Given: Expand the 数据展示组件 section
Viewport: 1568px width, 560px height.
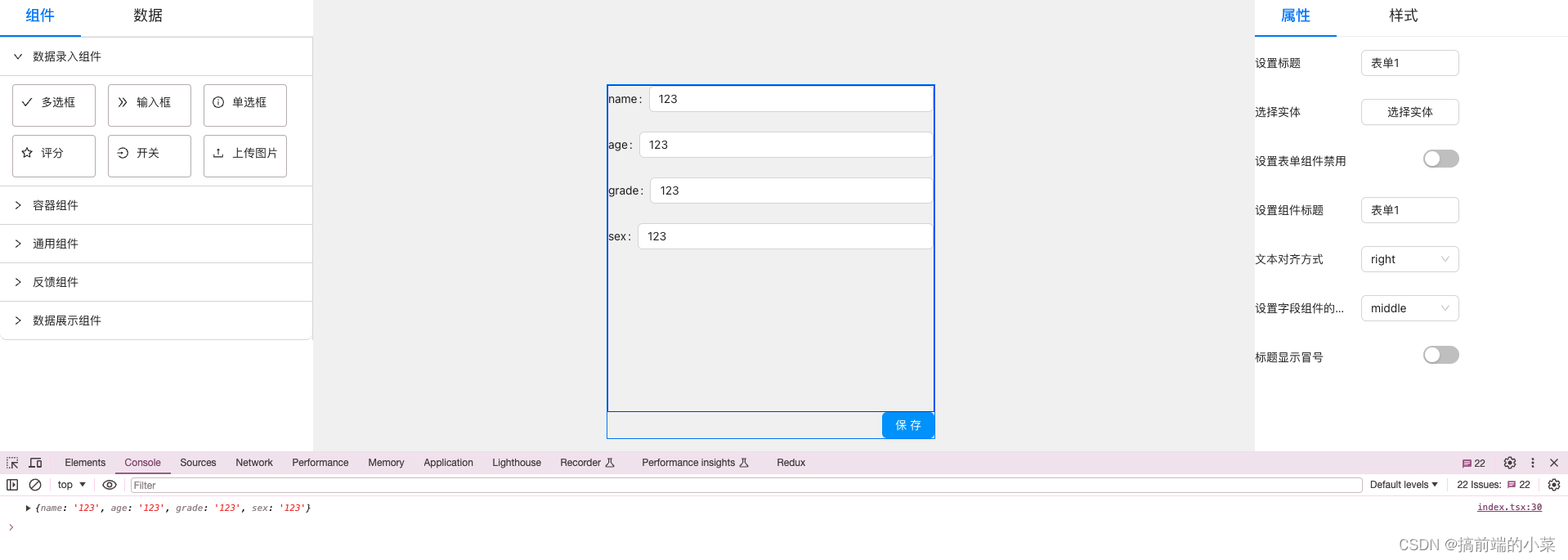Looking at the screenshot, I should click(x=156, y=320).
